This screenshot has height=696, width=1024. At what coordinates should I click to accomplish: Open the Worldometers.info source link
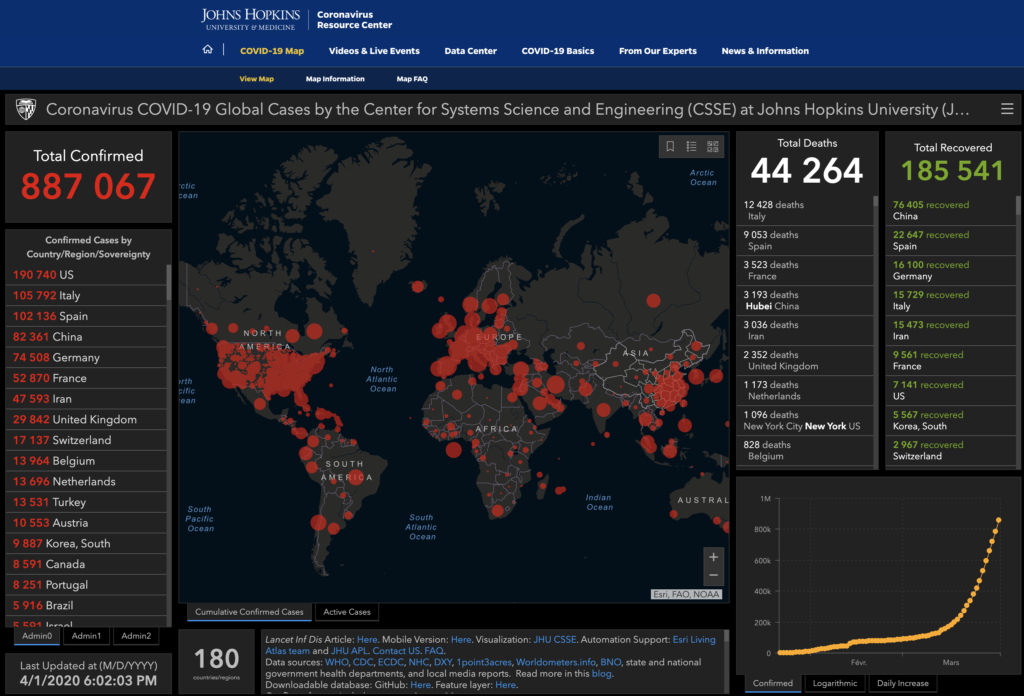(x=556, y=662)
